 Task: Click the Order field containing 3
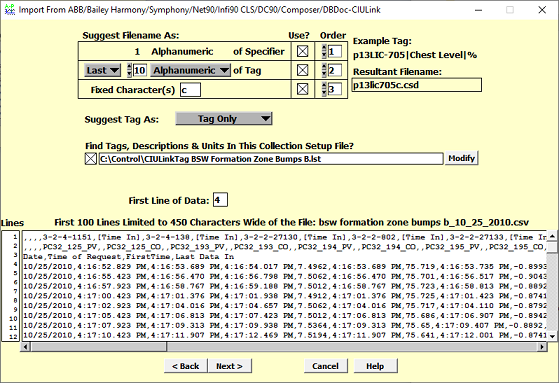334,89
